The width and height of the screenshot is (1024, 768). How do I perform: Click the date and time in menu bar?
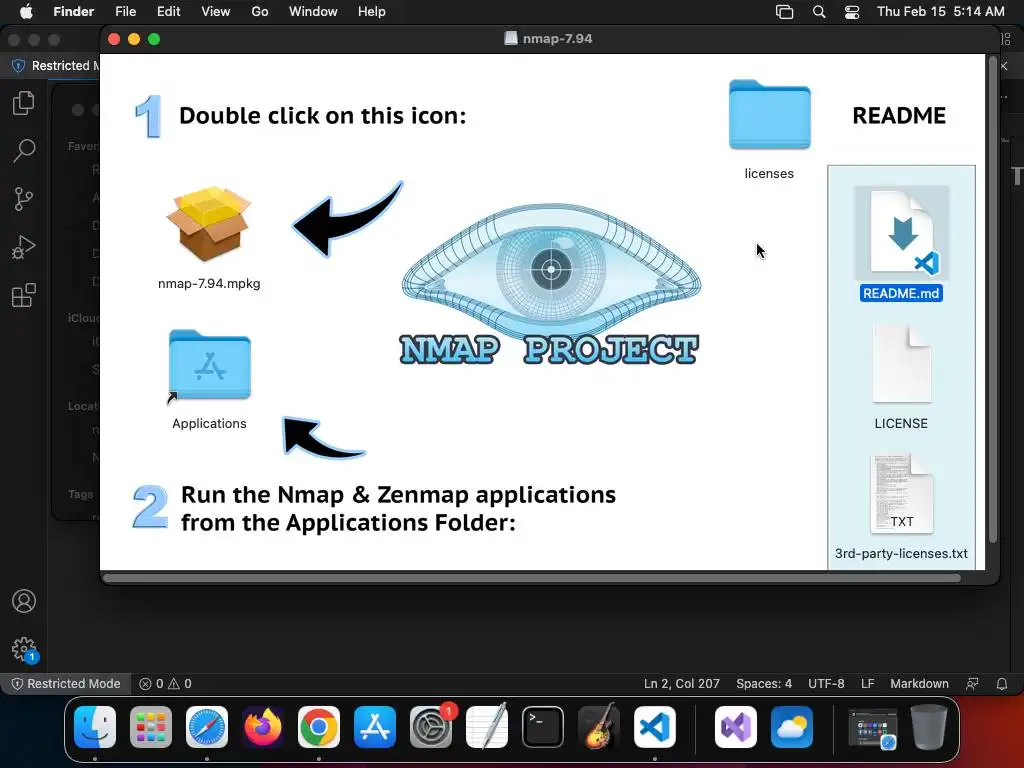click(940, 12)
